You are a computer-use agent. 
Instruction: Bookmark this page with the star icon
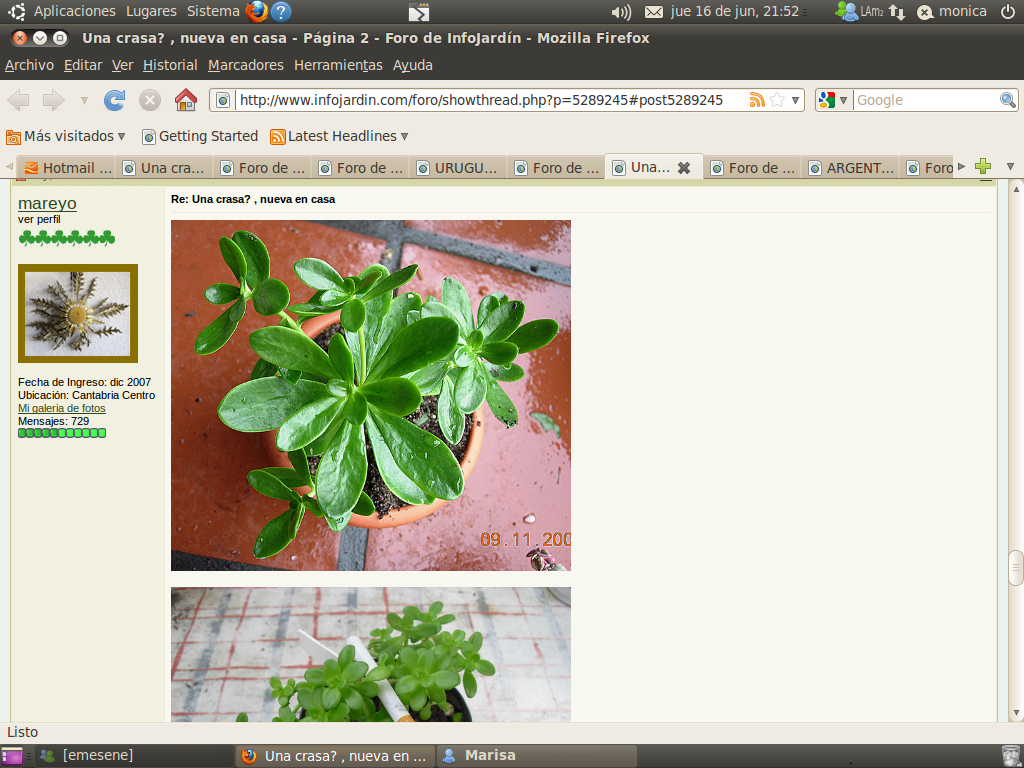tap(777, 100)
